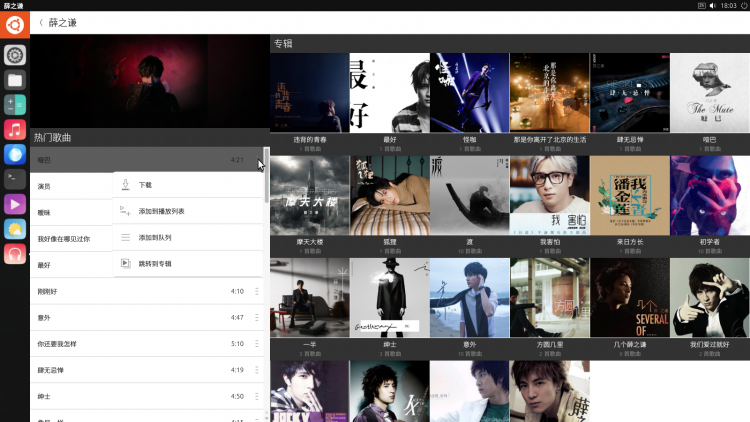Open the album cover 方圆几里
Screen dimensions: 750x422
pos(550,298)
